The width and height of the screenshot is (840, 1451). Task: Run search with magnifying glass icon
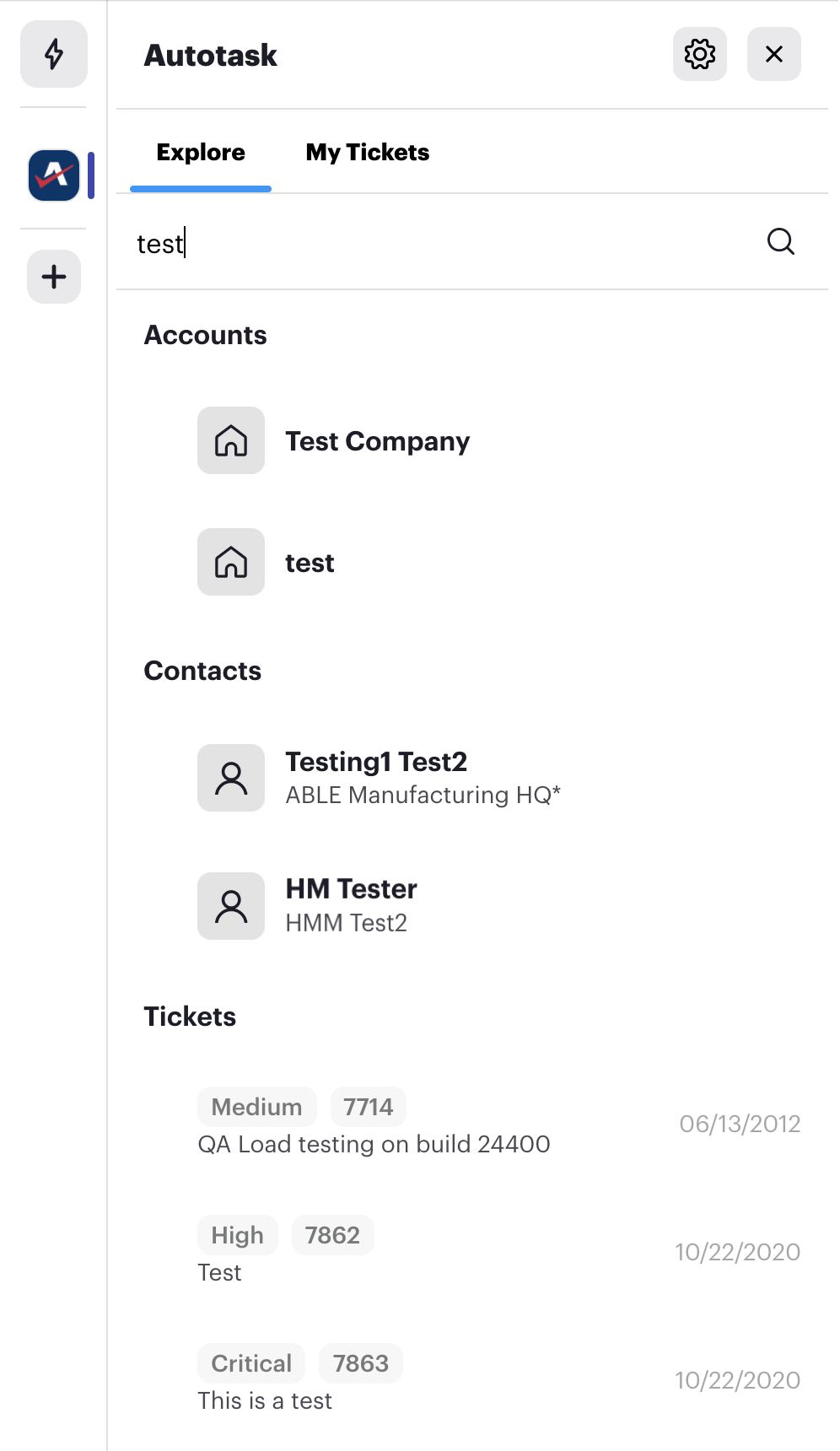pyautogui.click(x=781, y=242)
